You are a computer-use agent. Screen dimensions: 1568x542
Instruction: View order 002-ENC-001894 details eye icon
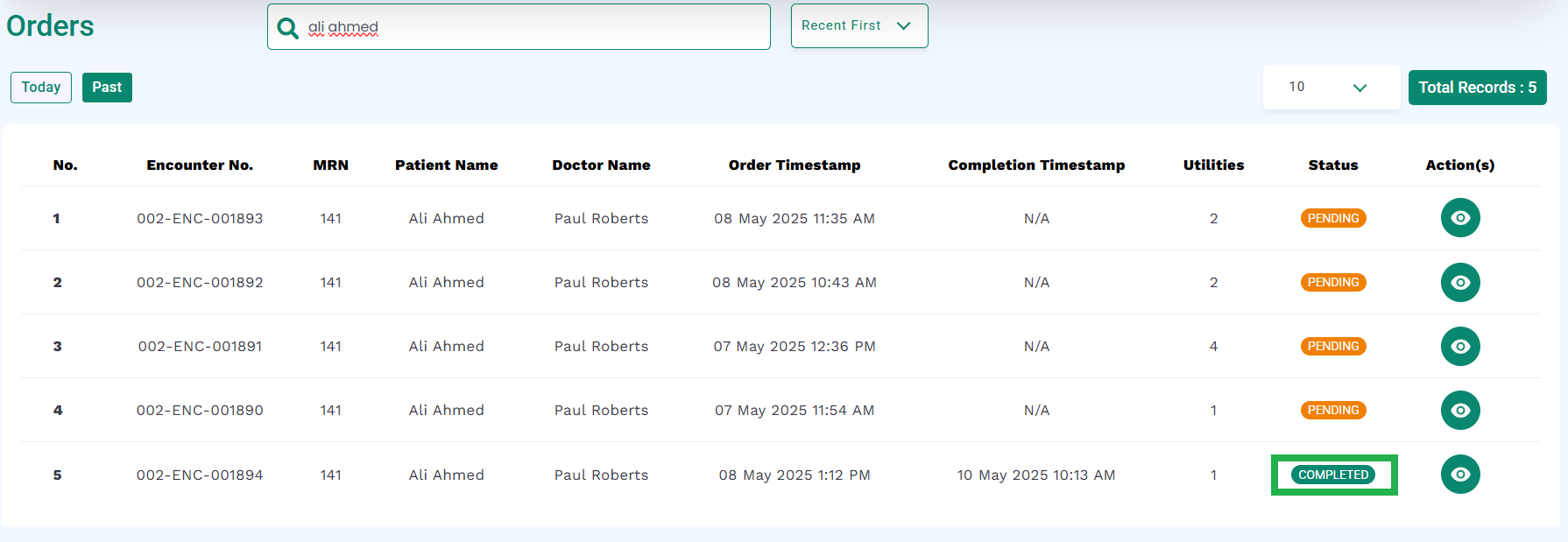click(x=1460, y=474)
